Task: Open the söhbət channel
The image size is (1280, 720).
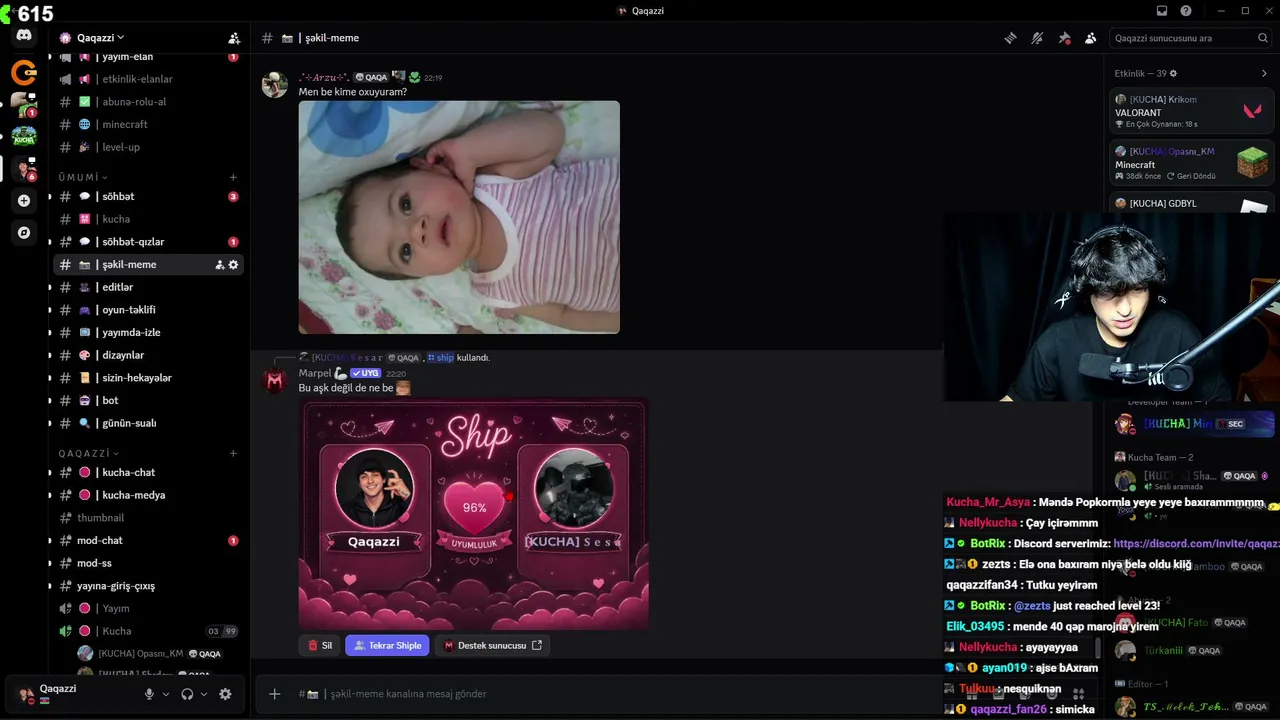Action: coord(148,197)
